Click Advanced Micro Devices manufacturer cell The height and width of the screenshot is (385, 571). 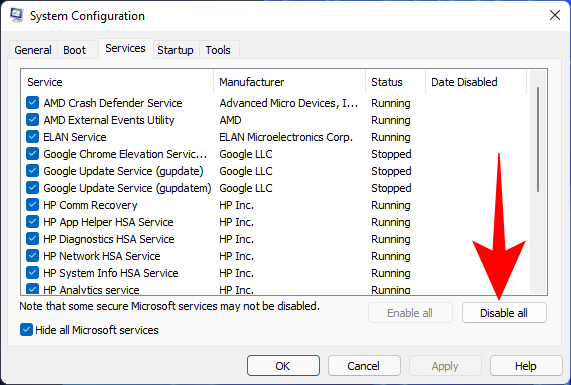point(289,103)
